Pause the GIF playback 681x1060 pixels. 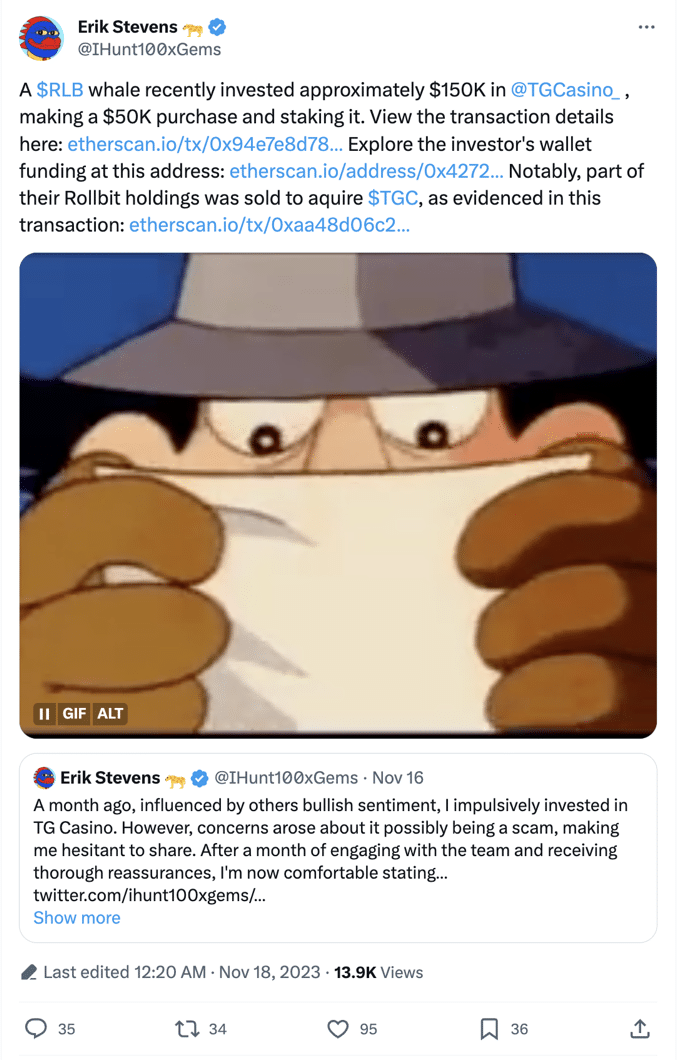[x=45, y=714]
